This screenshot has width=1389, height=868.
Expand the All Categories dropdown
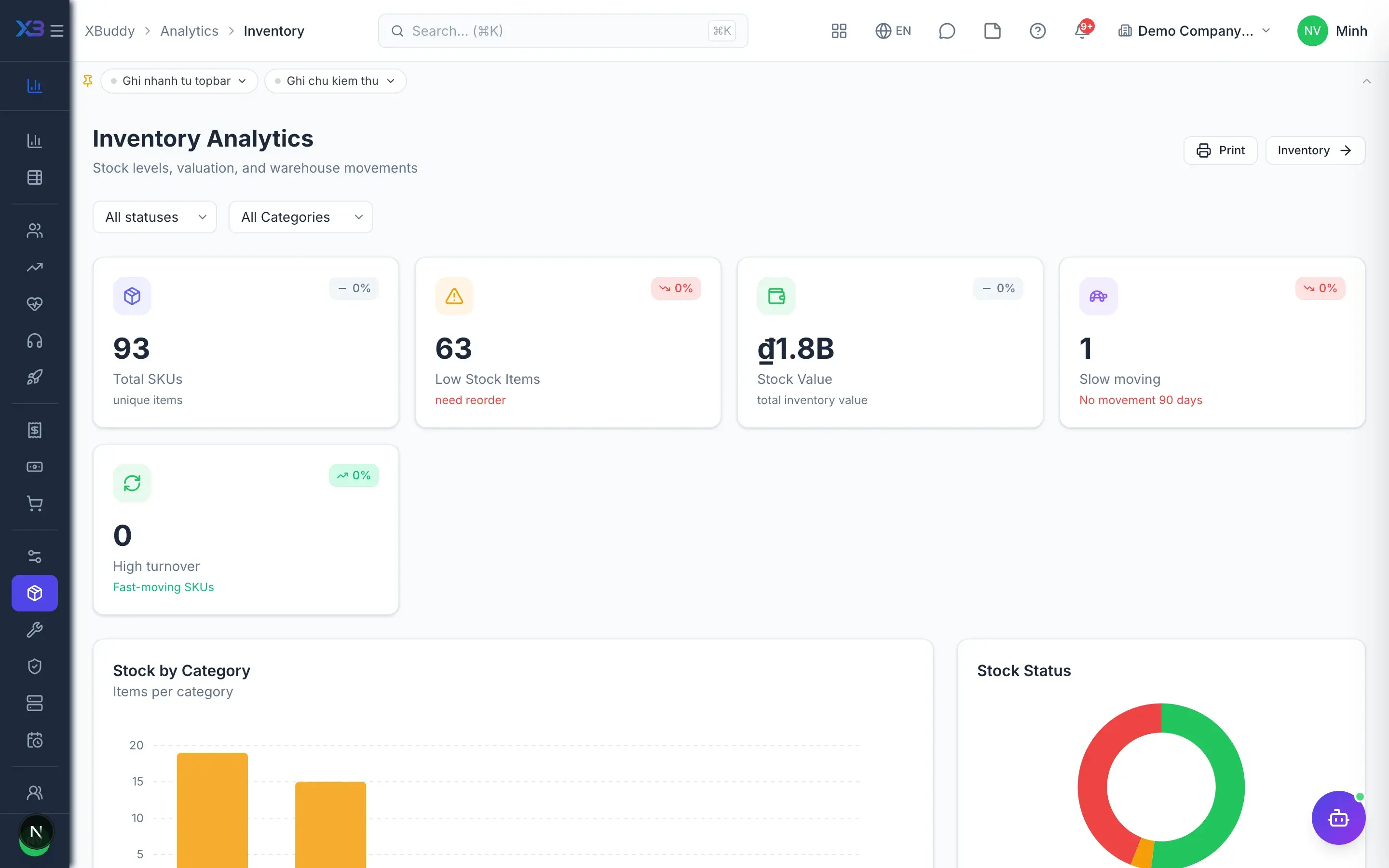click(301, 217)
